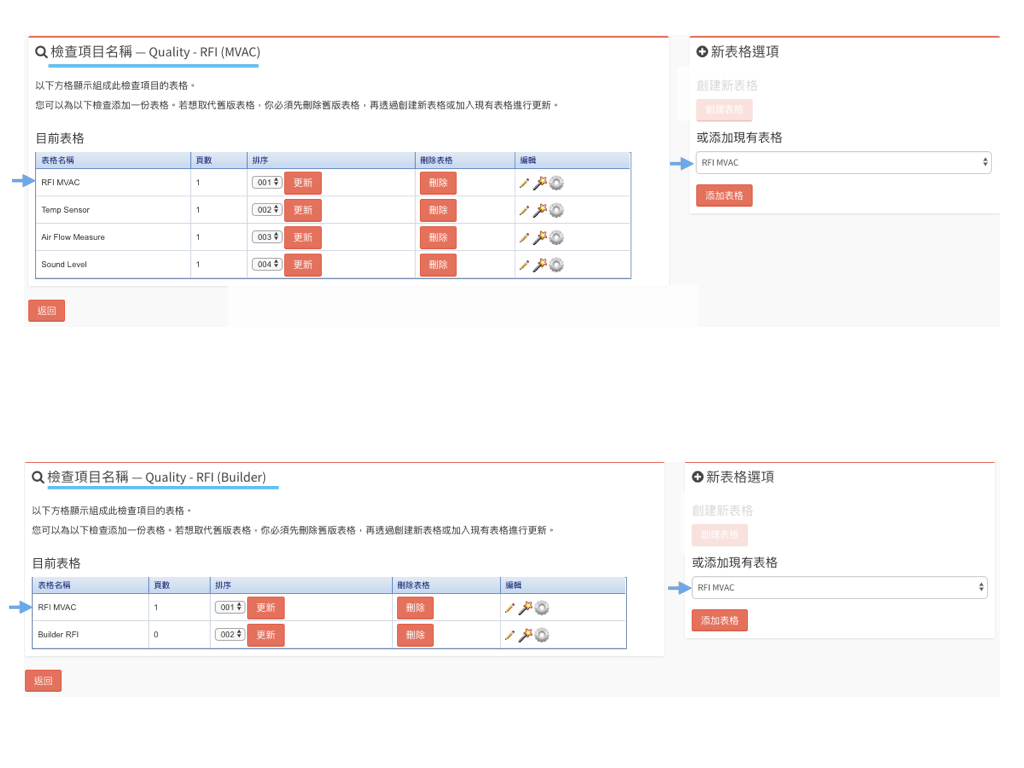
Task: Click page count '0' in Builder RFI row
Action: coord(156,635)
